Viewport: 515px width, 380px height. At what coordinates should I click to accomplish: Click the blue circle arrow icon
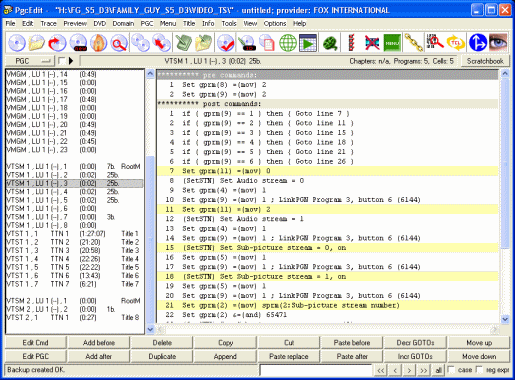(478, 43)
